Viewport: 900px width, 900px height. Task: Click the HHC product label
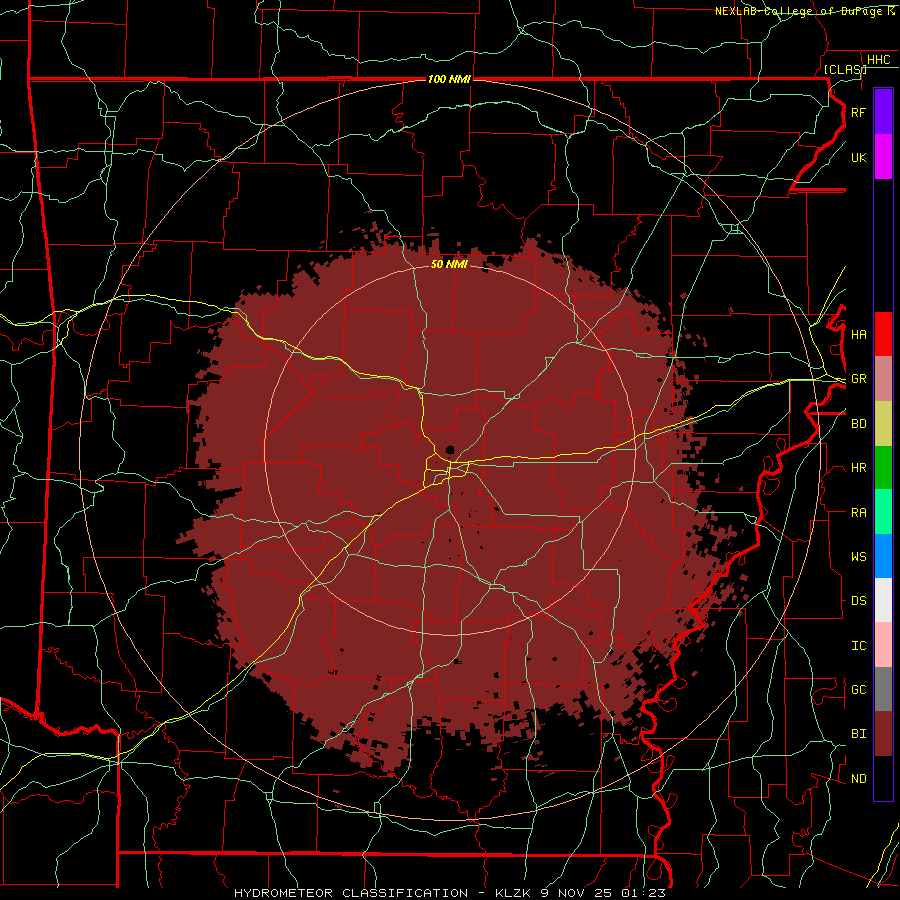878,60
